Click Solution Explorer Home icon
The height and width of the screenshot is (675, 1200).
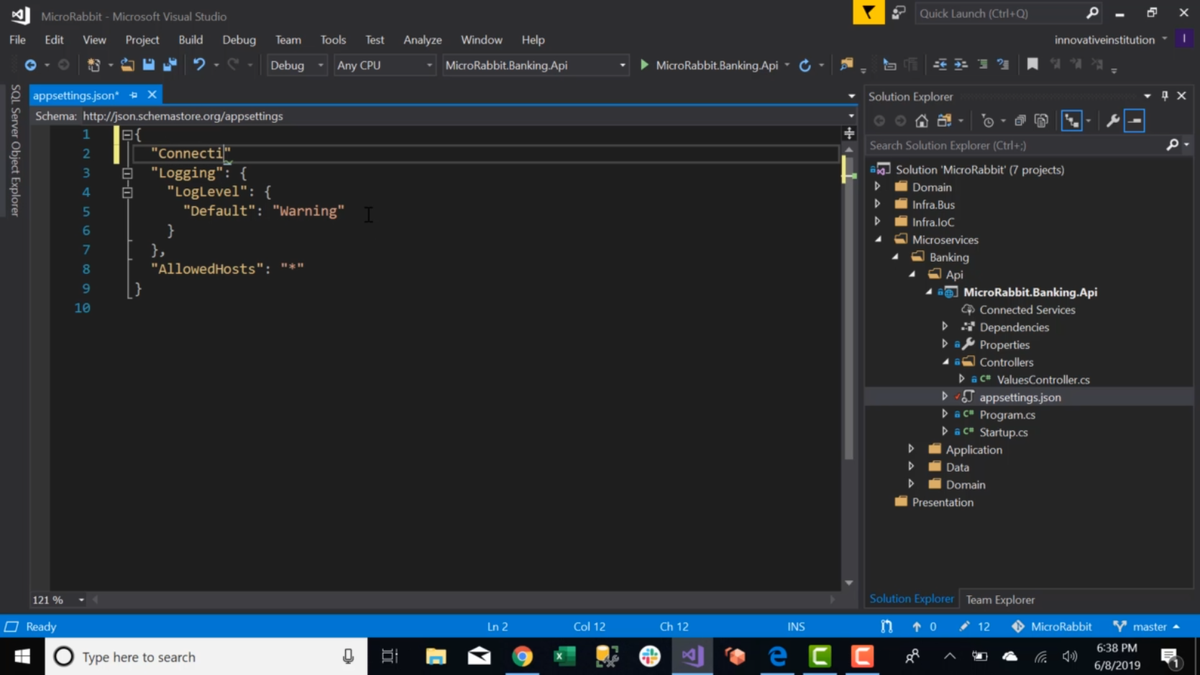tap(921, 121)
